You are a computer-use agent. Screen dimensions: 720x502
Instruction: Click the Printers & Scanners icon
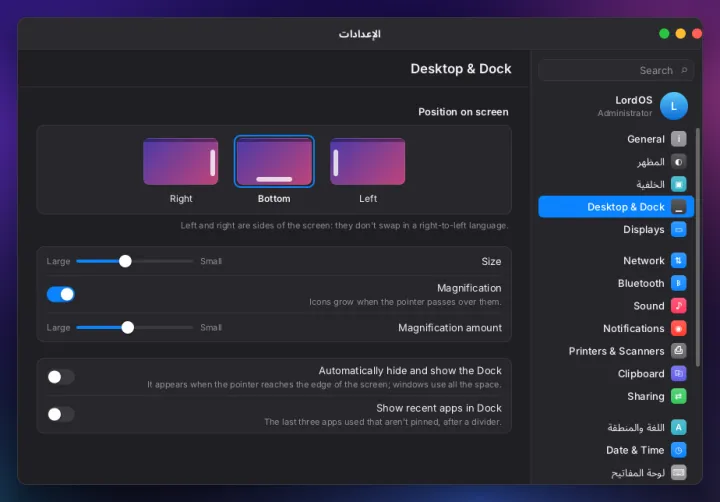click(678, 350)
